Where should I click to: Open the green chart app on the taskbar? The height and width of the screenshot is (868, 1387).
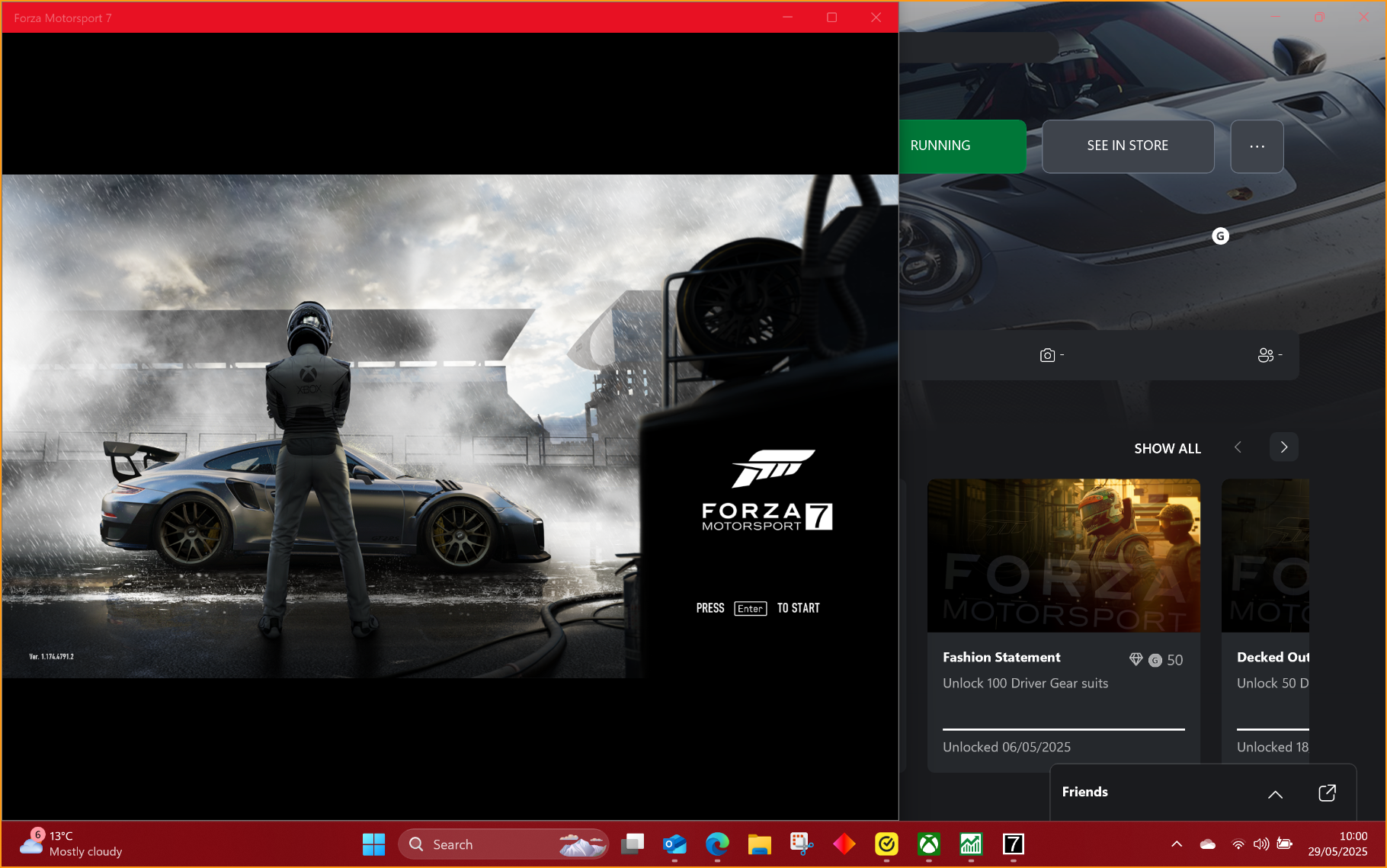click(x=971, y=844)
